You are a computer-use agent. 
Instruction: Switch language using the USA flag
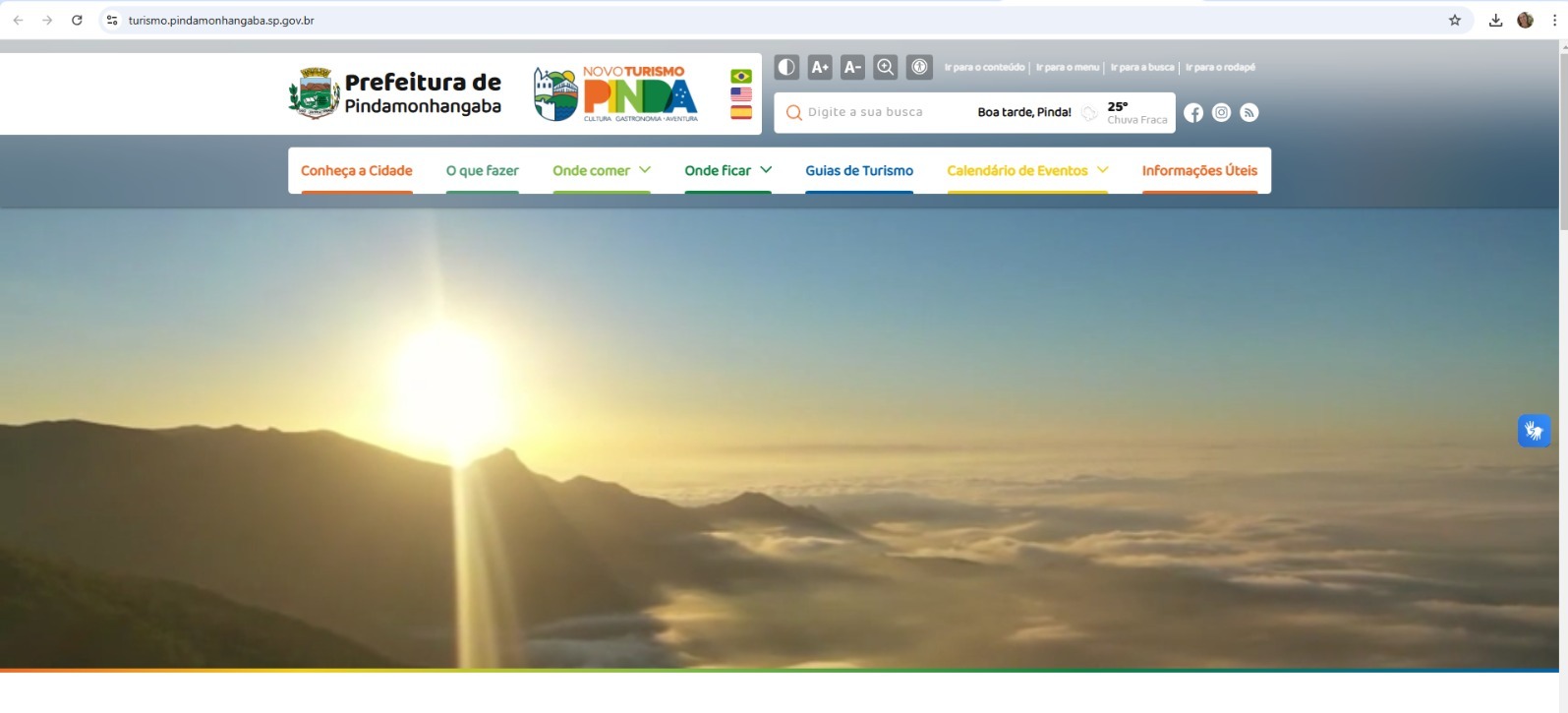pos(741,94)
